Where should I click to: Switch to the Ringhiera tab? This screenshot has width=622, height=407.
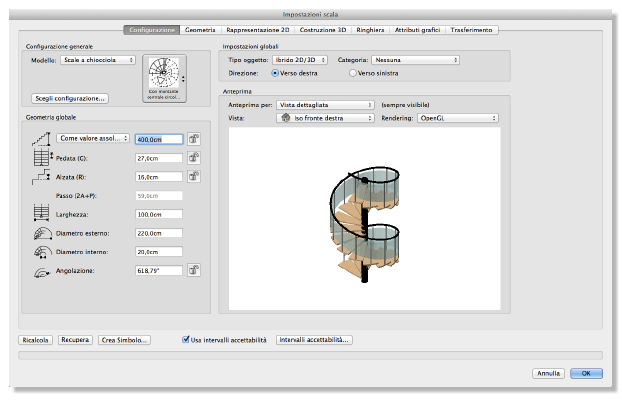(x=370, y=30)
